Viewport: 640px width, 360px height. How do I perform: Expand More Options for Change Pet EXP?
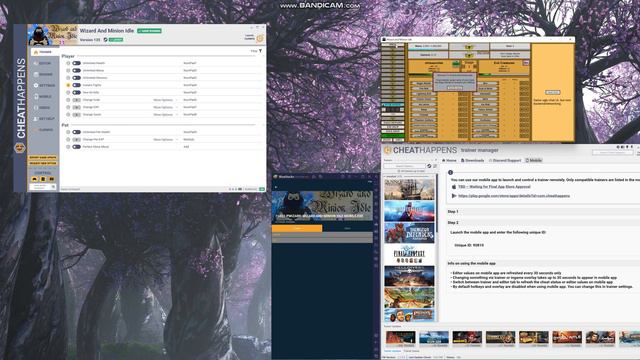tap(165, 140)
